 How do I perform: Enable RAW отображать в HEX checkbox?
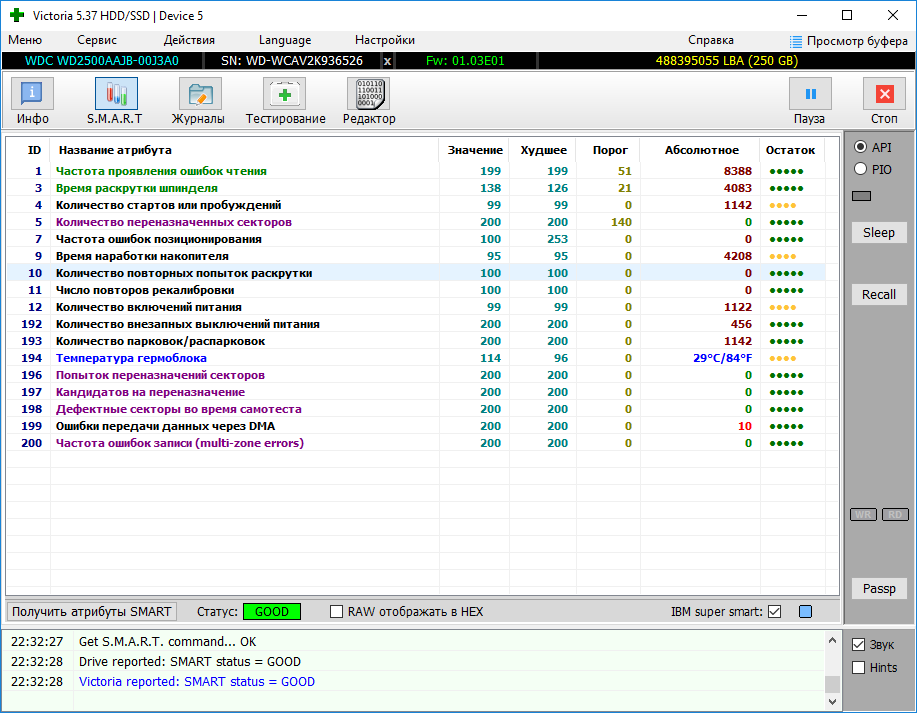337,612
